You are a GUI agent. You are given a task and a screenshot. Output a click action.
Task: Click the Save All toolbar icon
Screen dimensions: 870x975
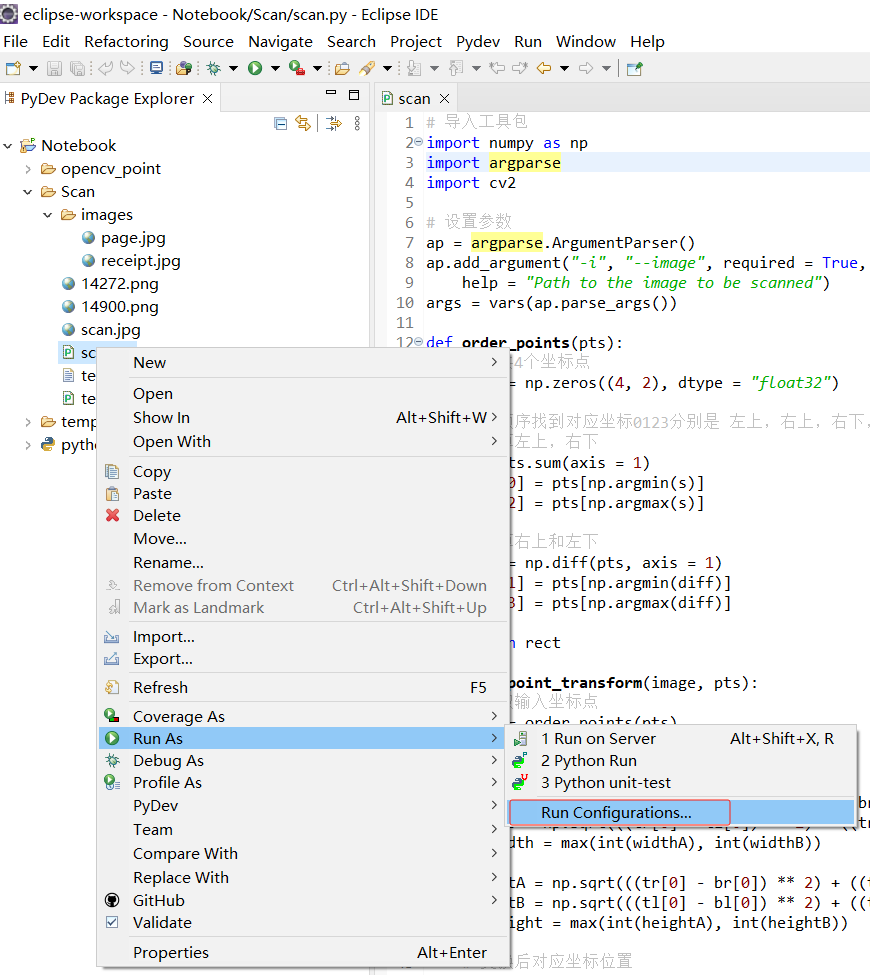coord(77,68)
